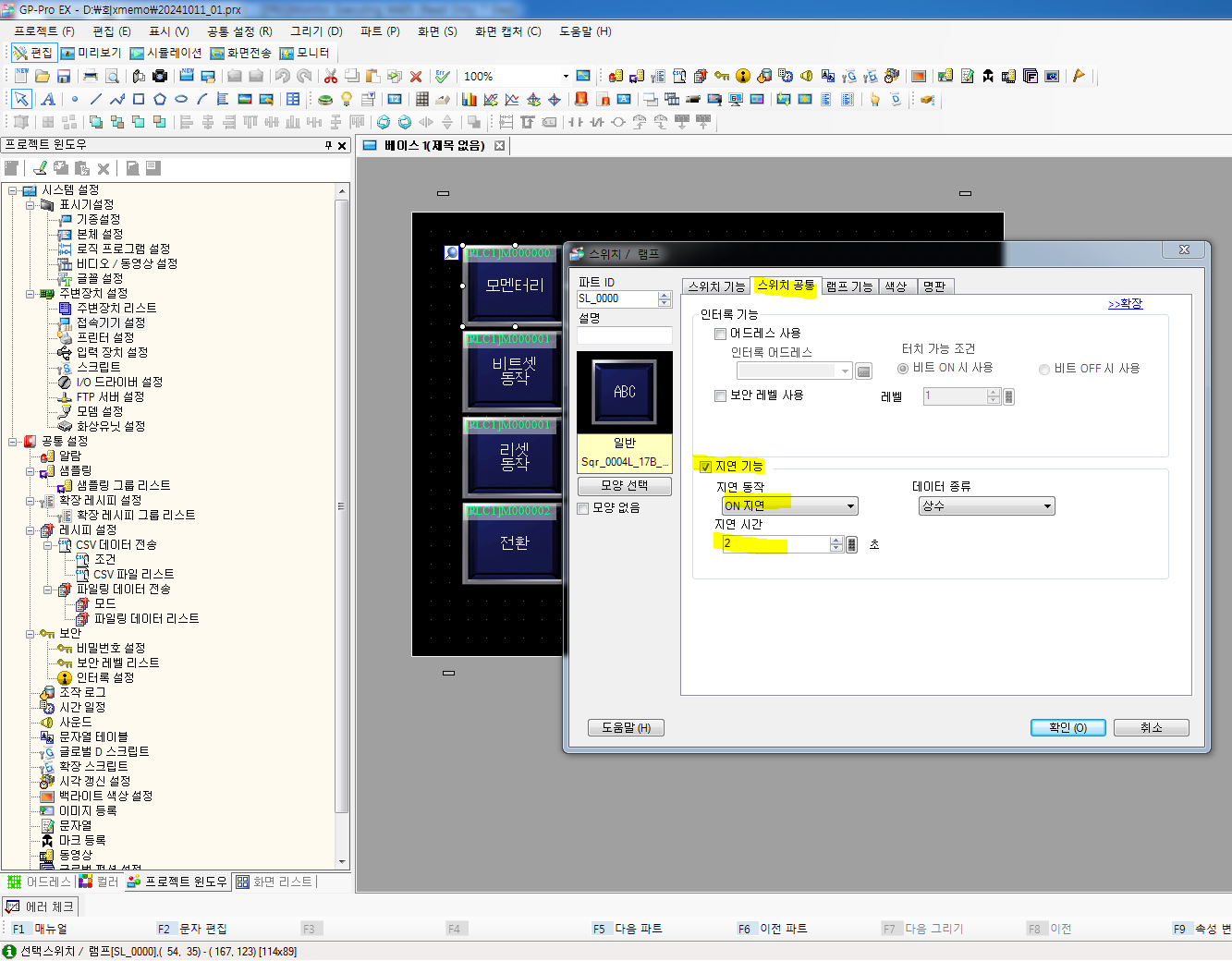Select the straight line drawing tool
1232x961 pixels.
[96, 99]
